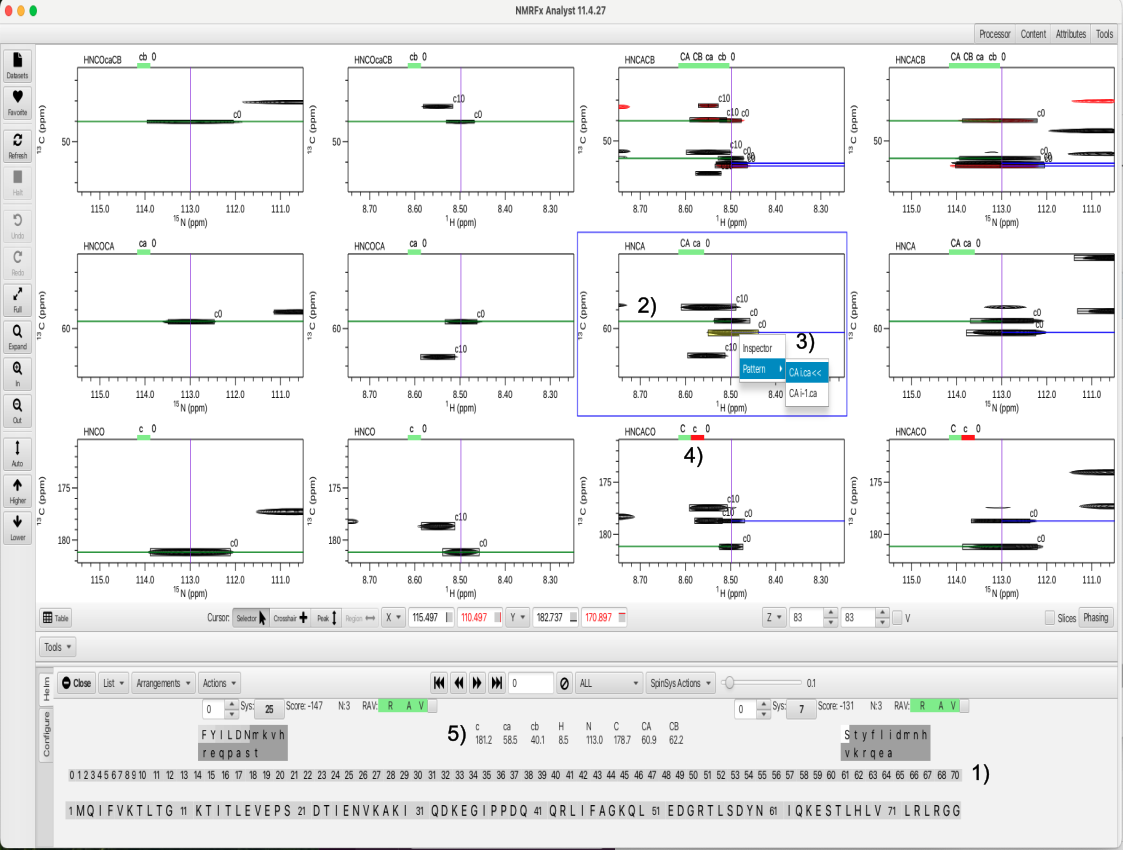The height and width of the screenshot is (850, 1123).
Task: Choose the CA i-1.ca pattern menu entry
Action: 806,394
